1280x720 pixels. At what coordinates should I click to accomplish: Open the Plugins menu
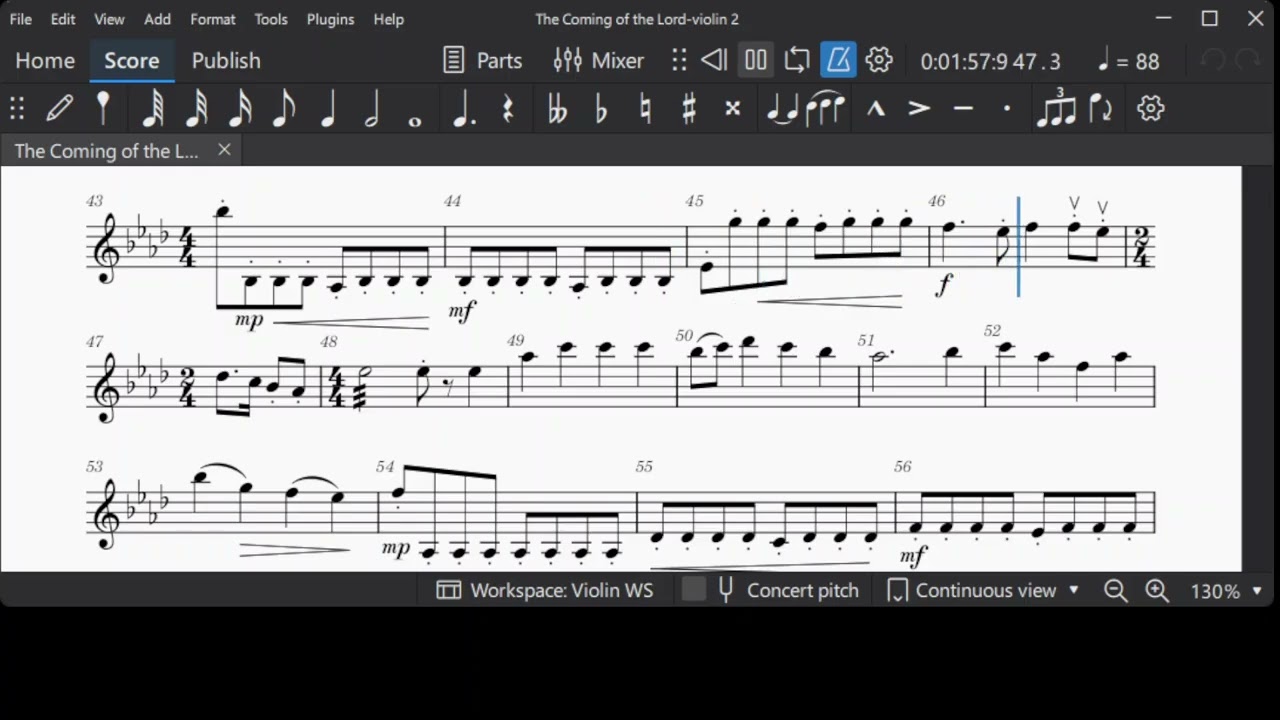[x=330, y=19]
